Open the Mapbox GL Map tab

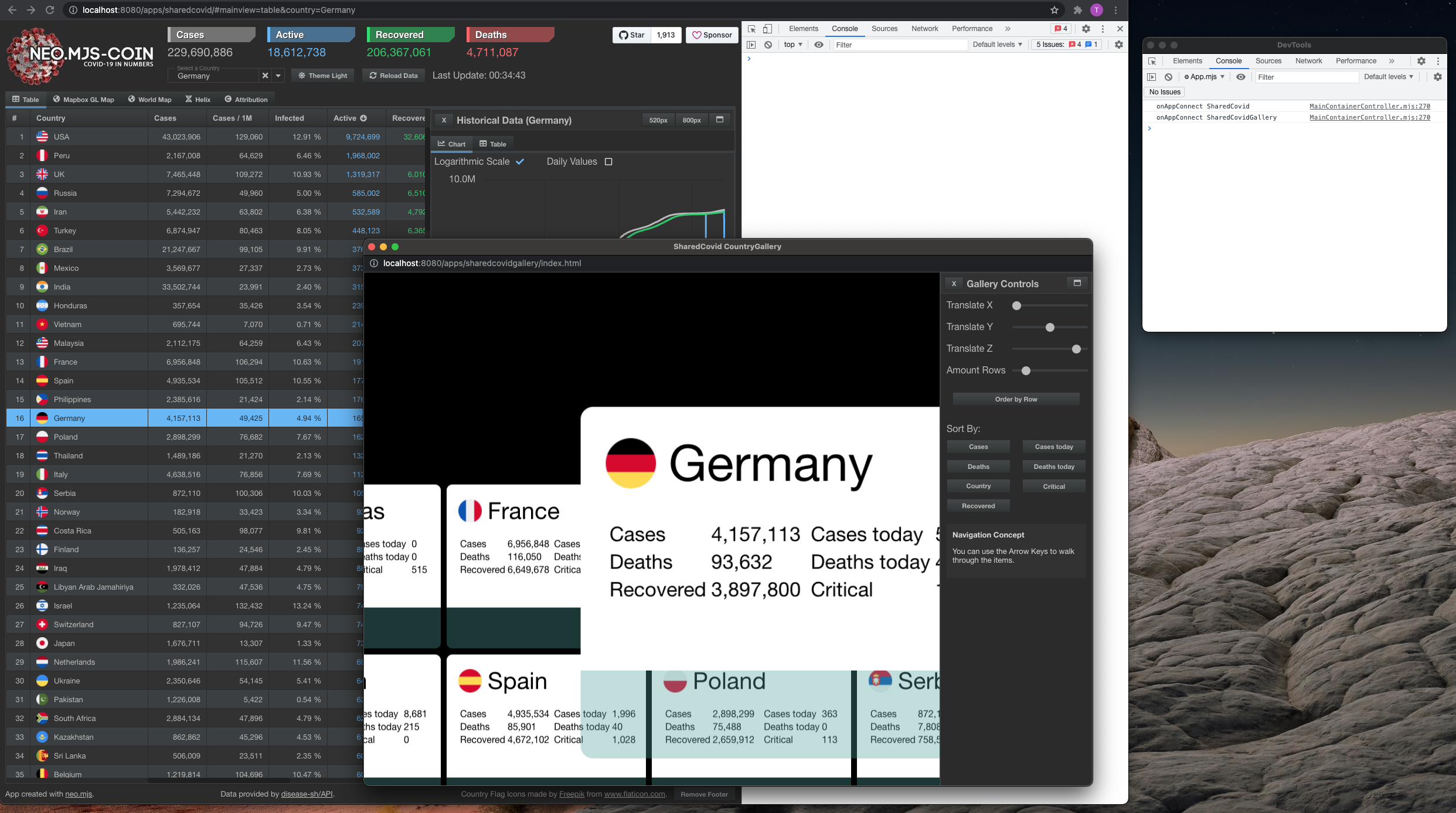point(84,99)
